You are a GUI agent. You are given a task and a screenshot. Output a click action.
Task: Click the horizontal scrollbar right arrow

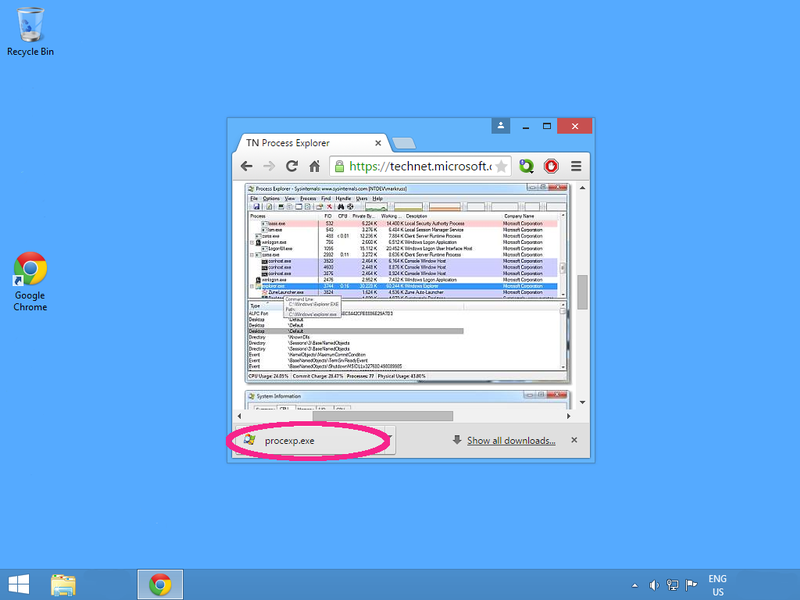point(568,416)
